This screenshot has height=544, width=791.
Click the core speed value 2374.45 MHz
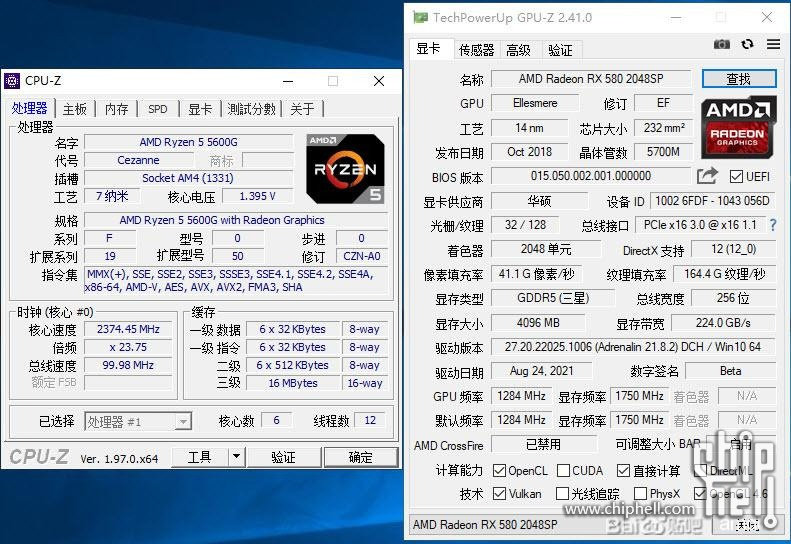point(128,330)
